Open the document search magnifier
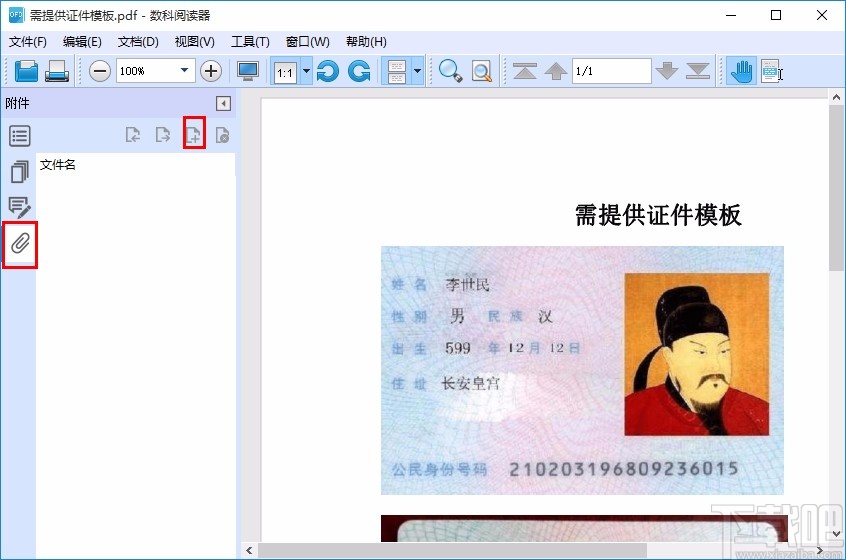 pos(482,71)
